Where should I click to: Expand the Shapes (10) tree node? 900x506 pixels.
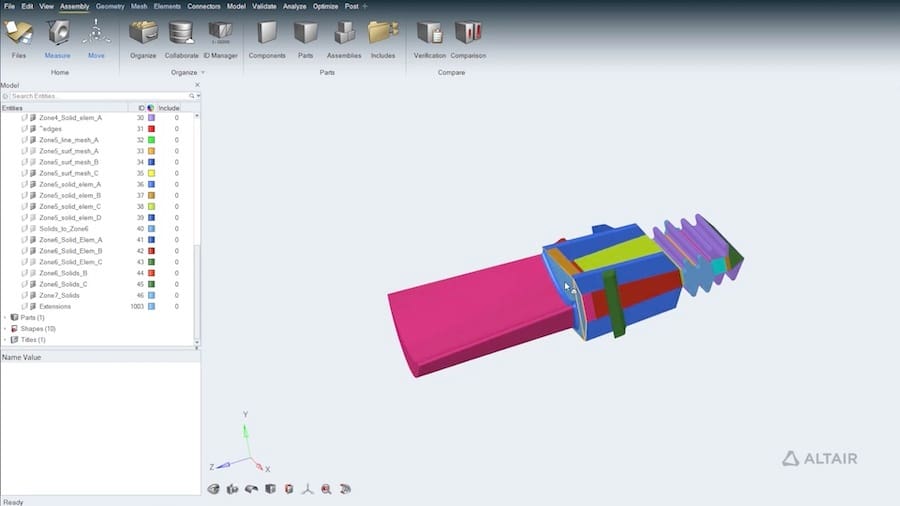(5, 329)
